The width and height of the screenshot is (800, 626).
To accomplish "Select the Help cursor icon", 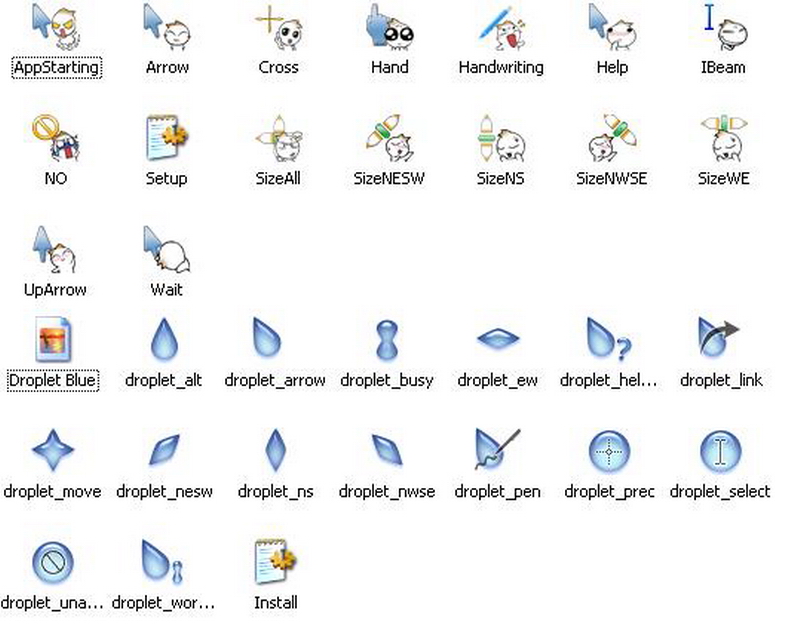I will [x=612, y=26].
